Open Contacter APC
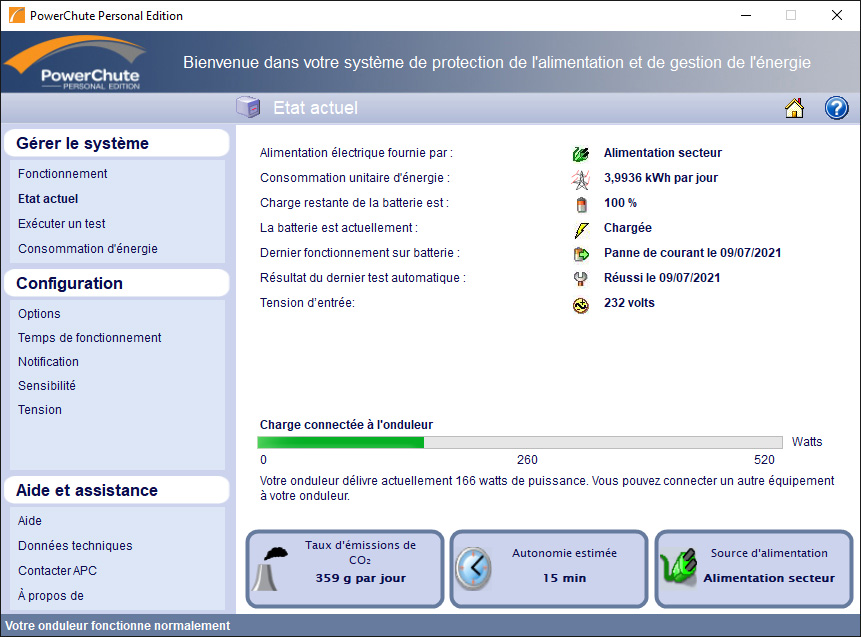The height and width of the screenshot is (637, 861). point(57,571)
